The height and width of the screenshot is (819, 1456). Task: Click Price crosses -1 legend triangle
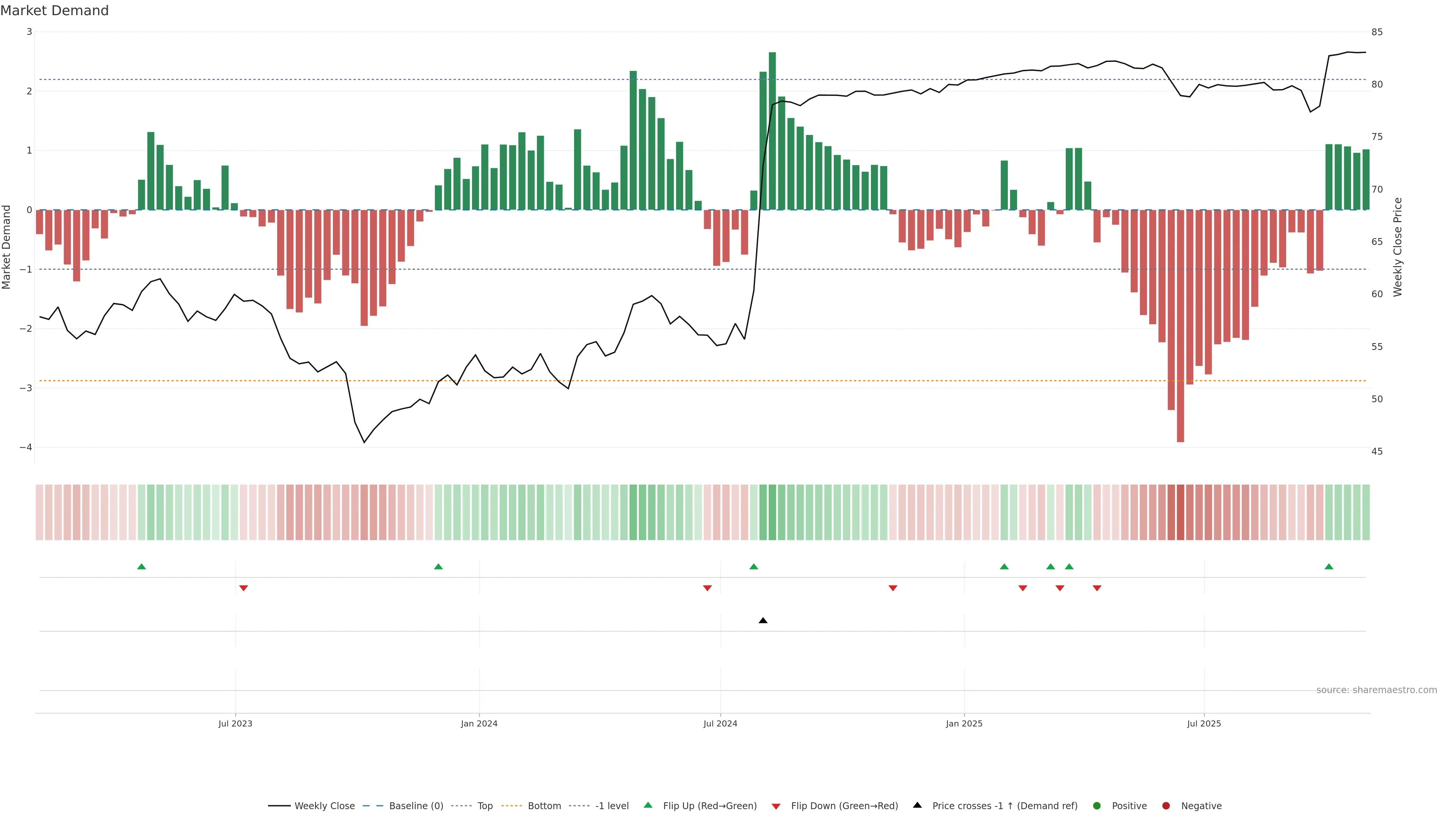pos(917,805)
